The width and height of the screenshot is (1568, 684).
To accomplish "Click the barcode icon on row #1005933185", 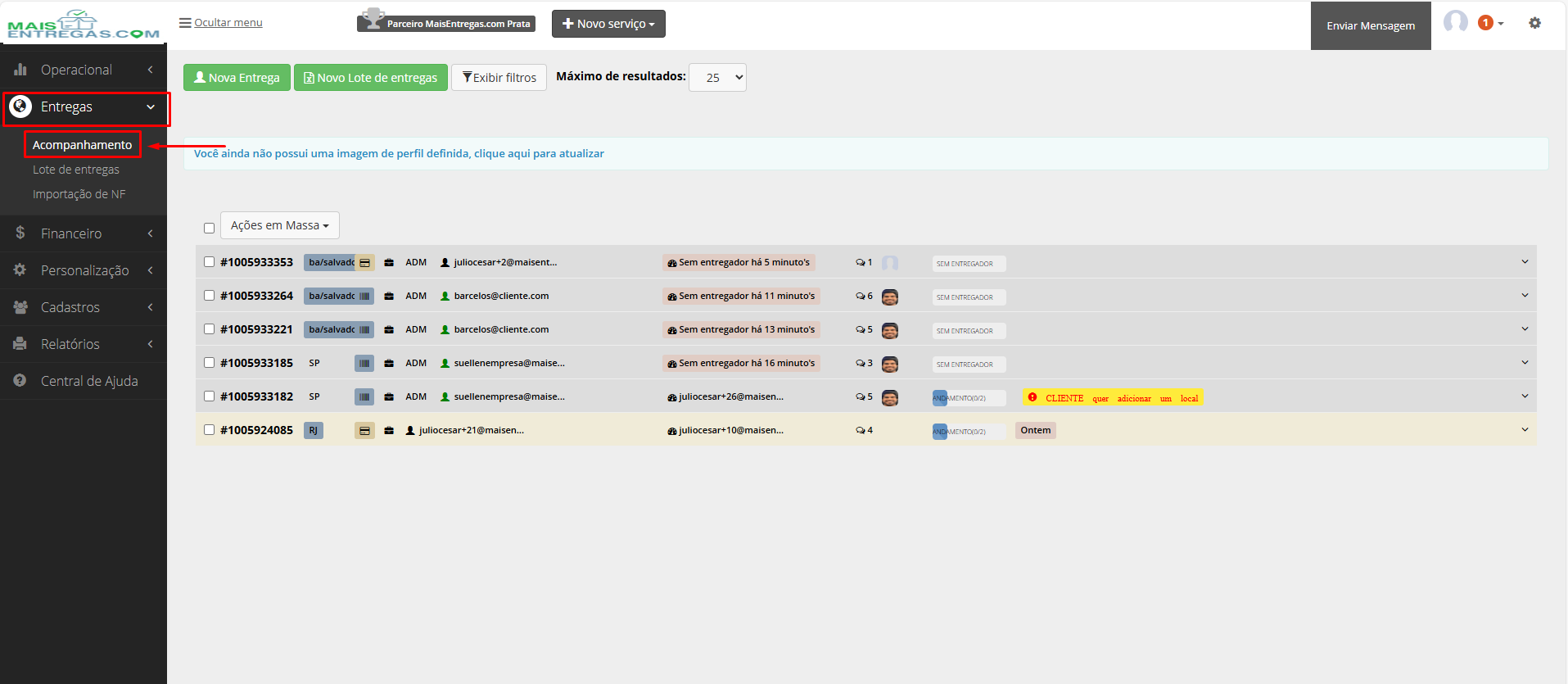I will click(364, 363).
